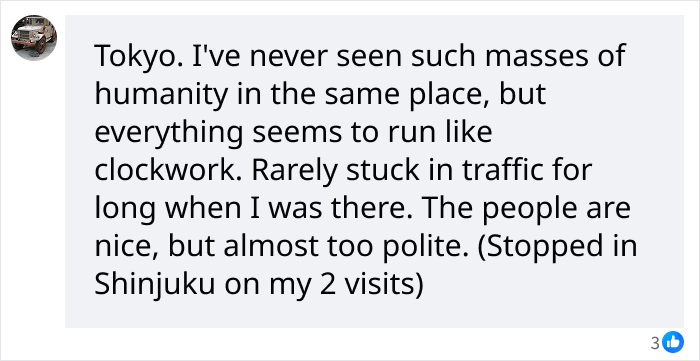Click the blue thumbs-up like reaction icon

(673, 343)
